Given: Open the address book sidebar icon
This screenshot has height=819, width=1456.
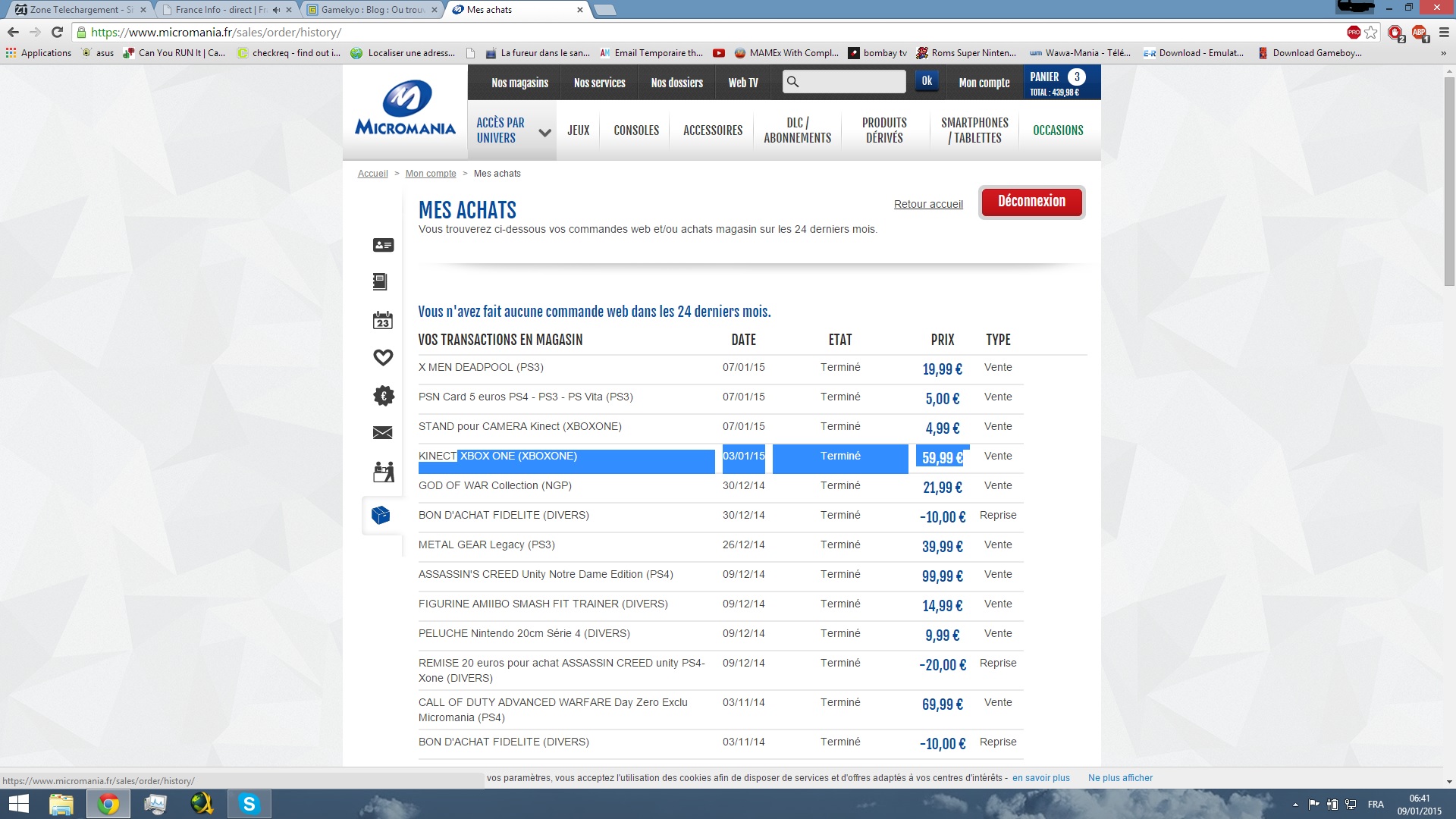Looking at the screenshot, I should [381, 282].
